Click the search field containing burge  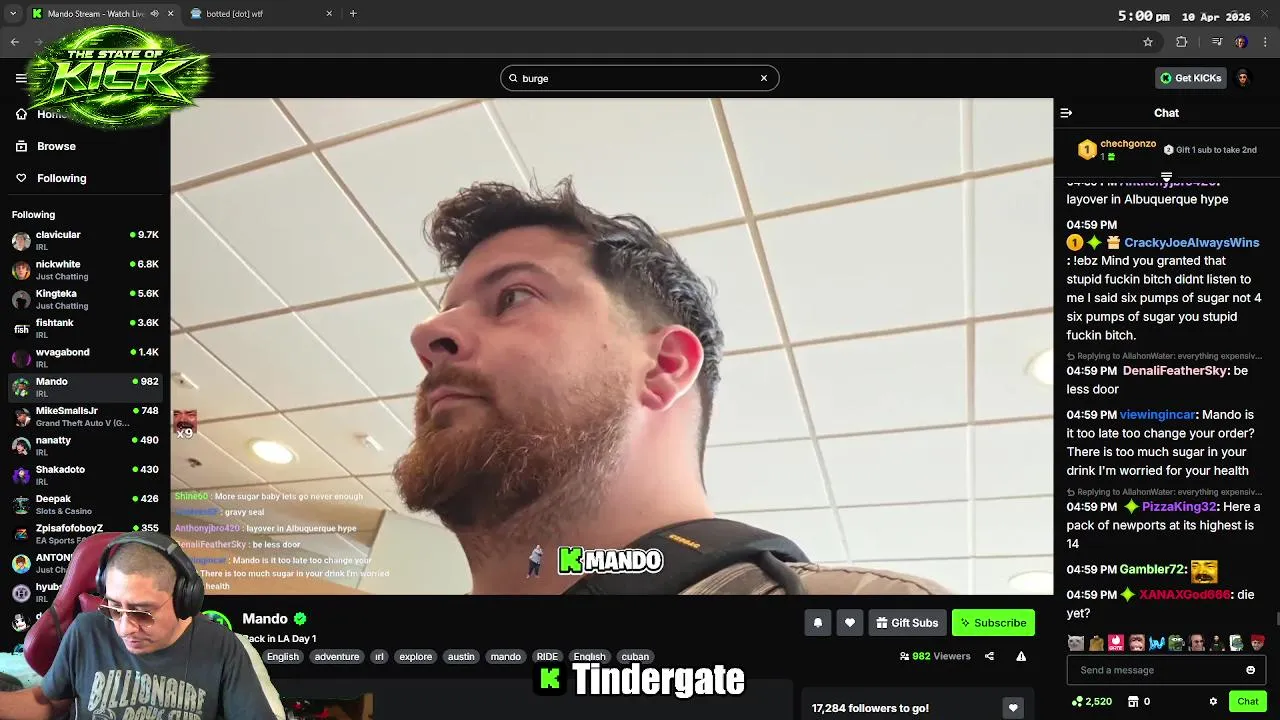click(640, 78)
